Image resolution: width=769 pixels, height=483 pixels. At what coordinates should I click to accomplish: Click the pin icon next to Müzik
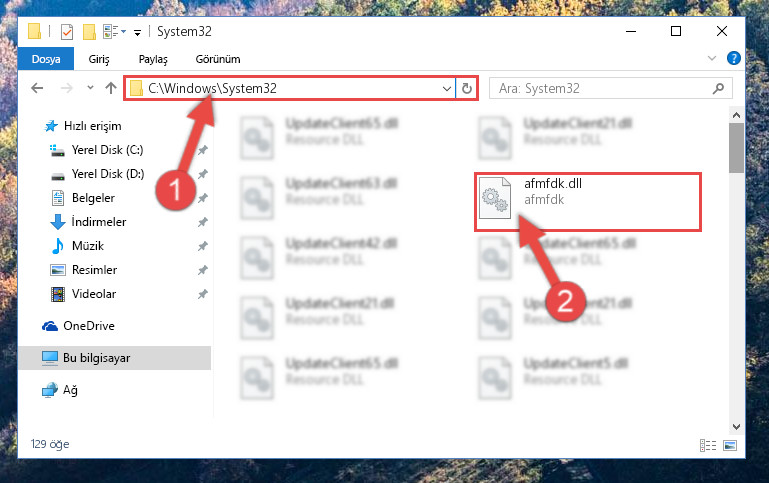tap(203, 246)
